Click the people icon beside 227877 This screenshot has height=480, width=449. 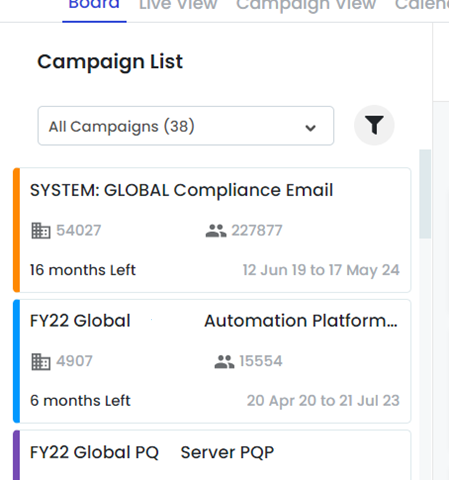[x=216, y=230]
